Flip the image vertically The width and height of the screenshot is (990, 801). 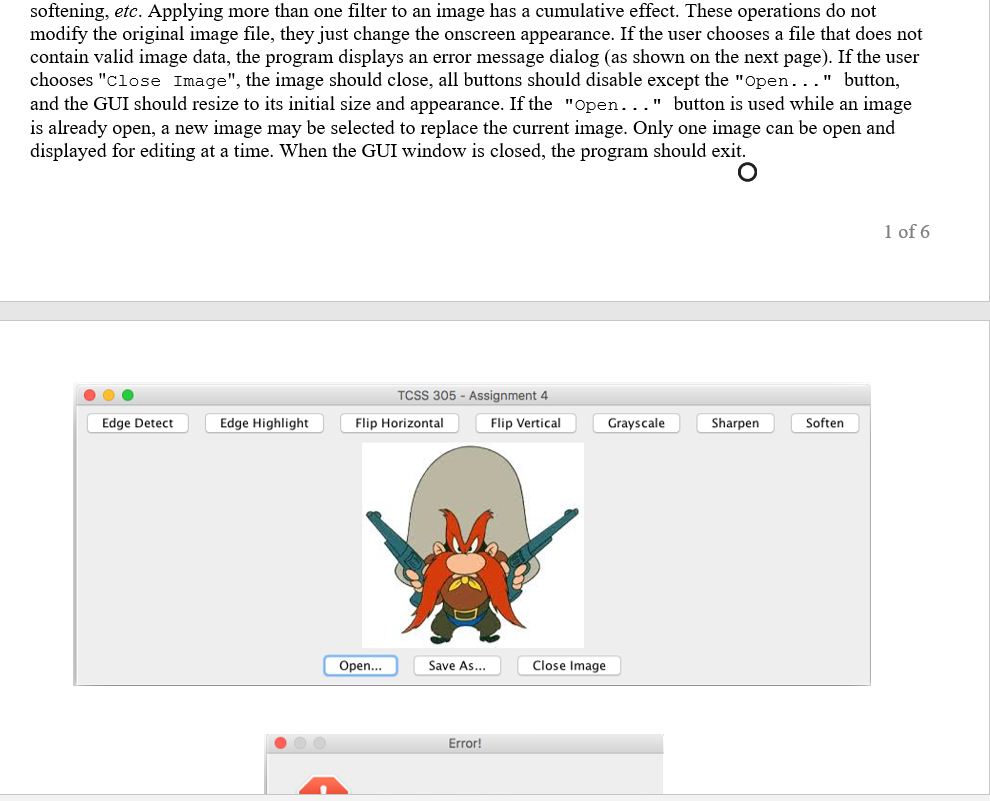[525, 423]
